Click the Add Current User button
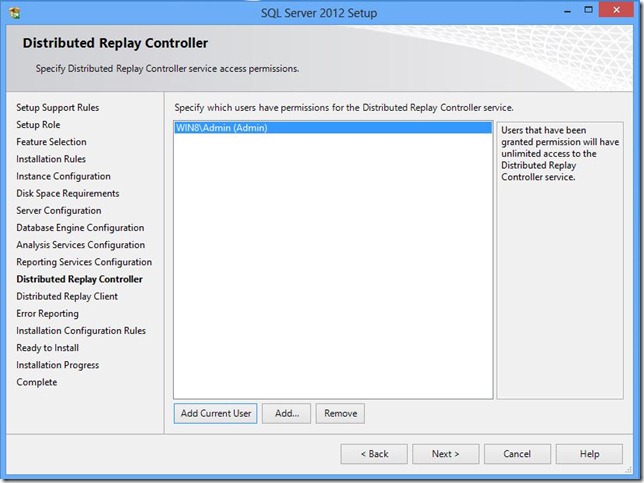 [x=215, y=413]
